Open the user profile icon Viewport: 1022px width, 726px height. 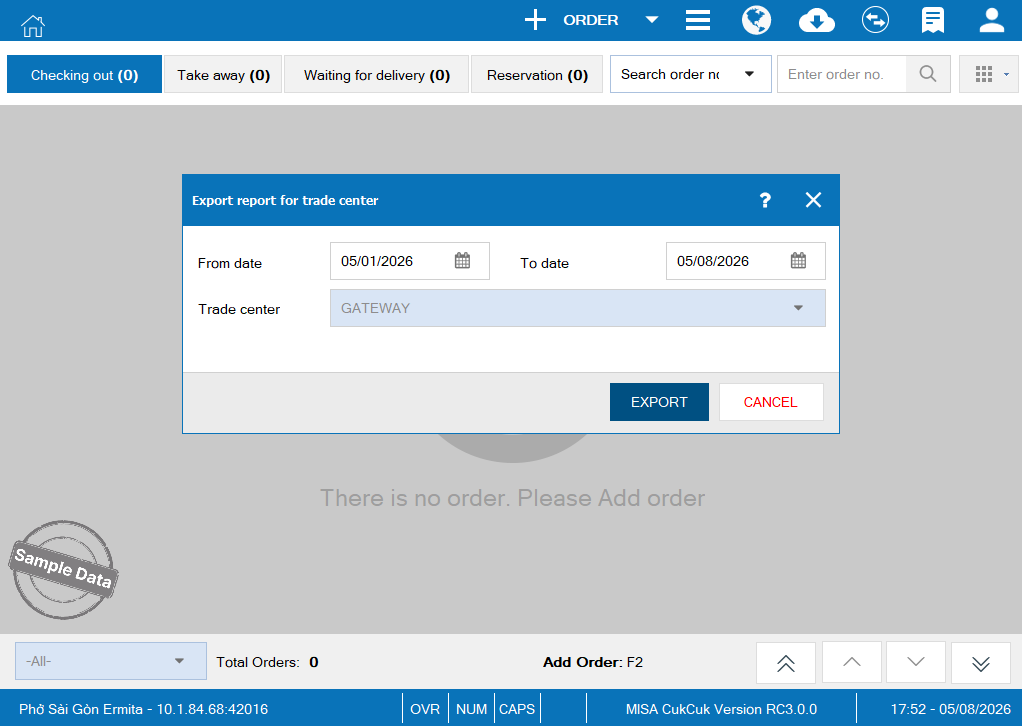(991, 20)
